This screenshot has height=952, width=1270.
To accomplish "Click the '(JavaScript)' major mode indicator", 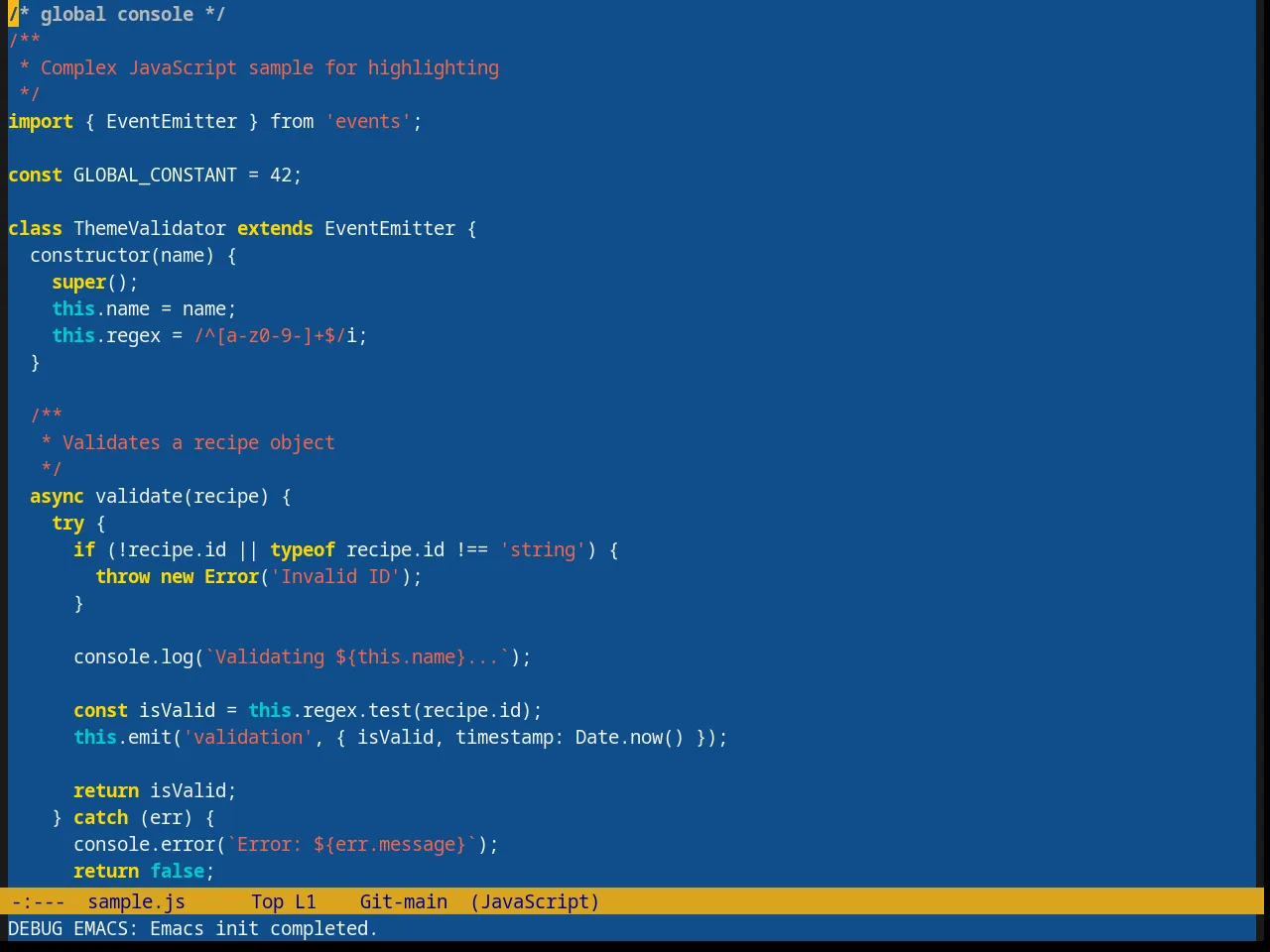I will [535, 901].
